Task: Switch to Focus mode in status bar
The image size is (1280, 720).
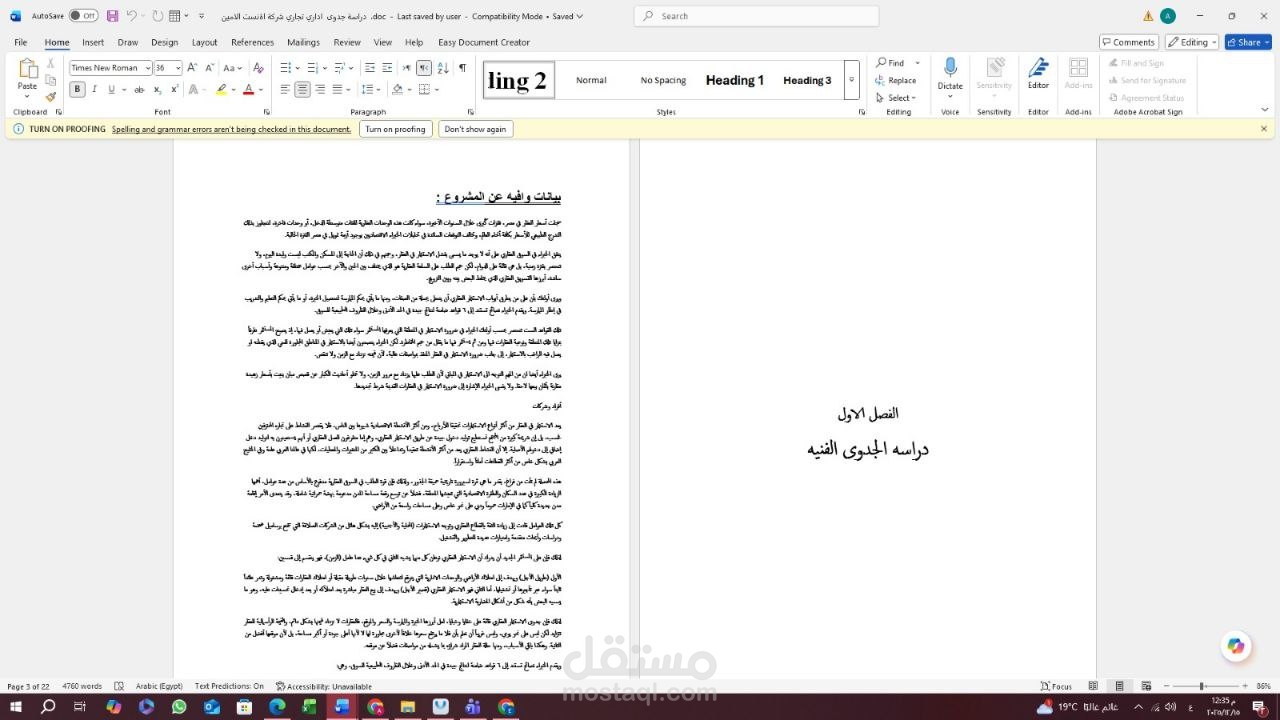Action: [1056, 686]
